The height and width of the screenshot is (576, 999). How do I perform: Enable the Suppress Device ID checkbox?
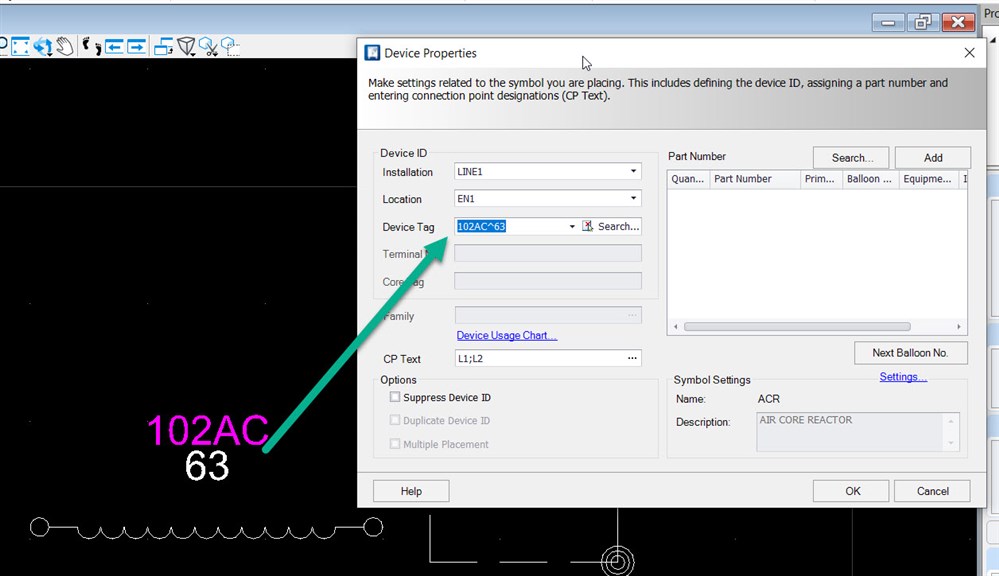(x=395, y=397)
